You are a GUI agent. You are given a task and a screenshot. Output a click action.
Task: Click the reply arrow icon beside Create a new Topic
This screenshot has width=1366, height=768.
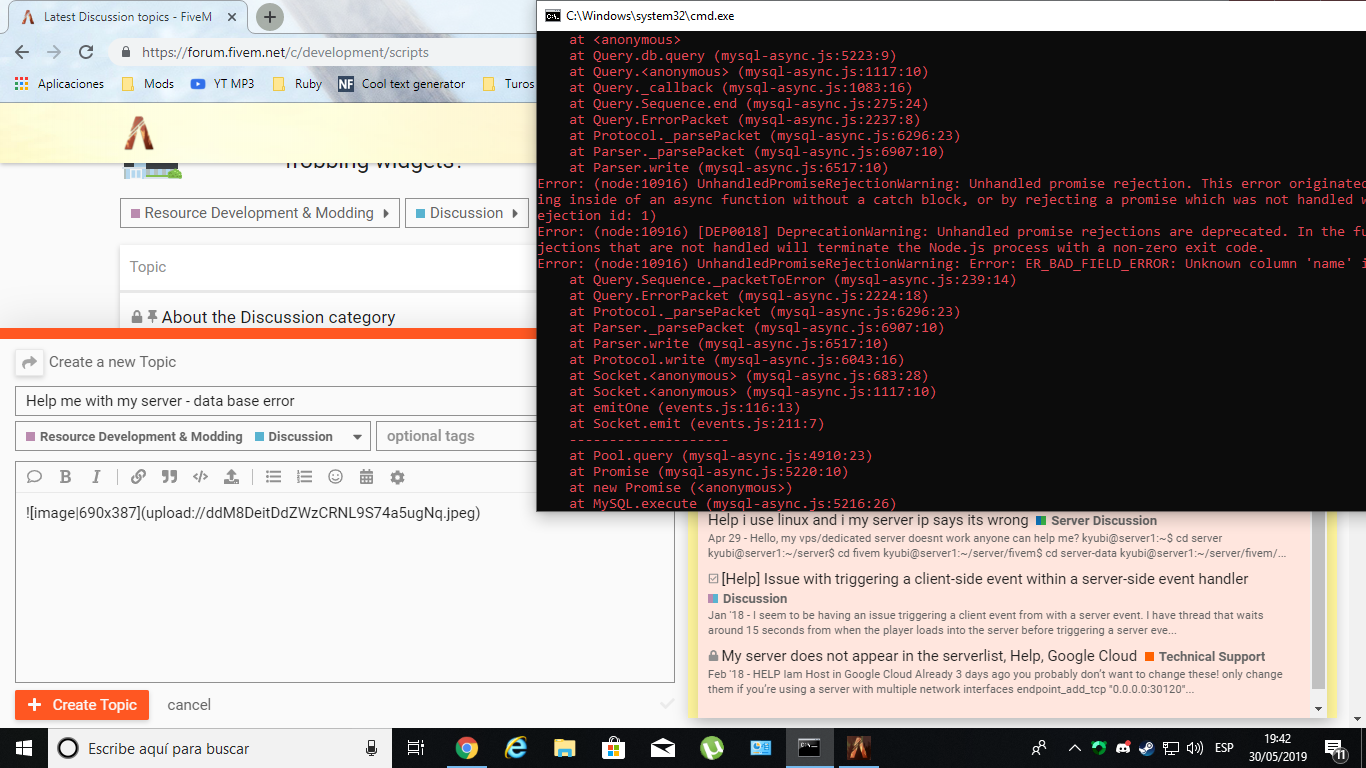point(30,362)
